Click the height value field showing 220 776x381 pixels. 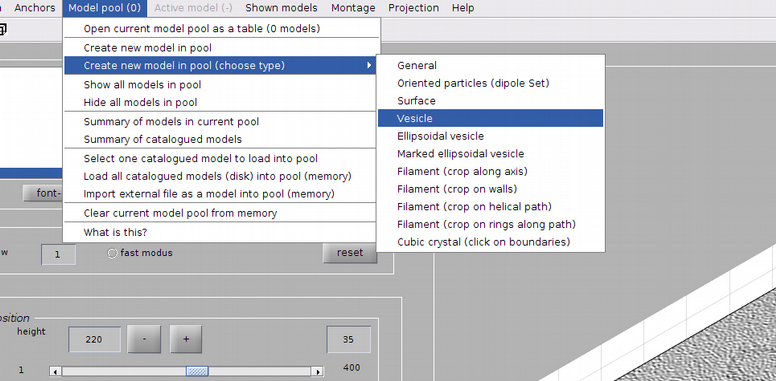coord(94,339)
